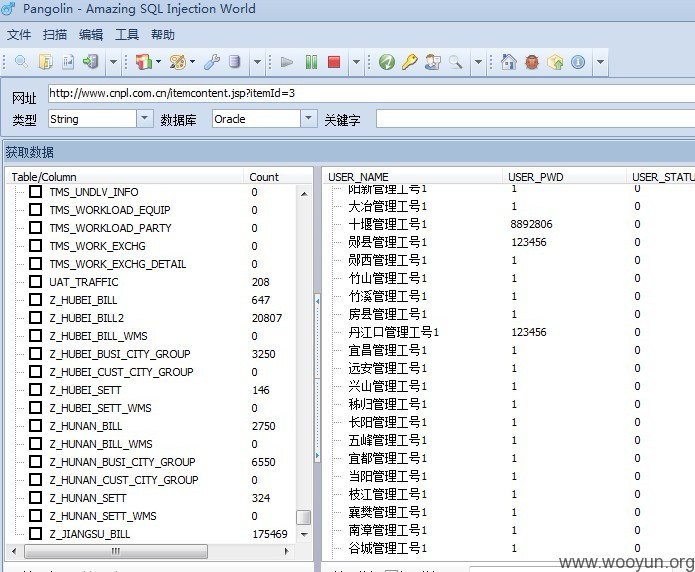Click the update package box icon
The image size is (695, 572).
(554, 62)
